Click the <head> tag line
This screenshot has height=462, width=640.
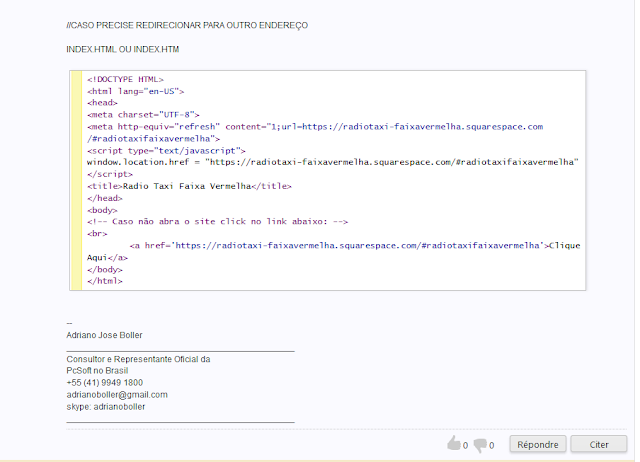point(102,103)
